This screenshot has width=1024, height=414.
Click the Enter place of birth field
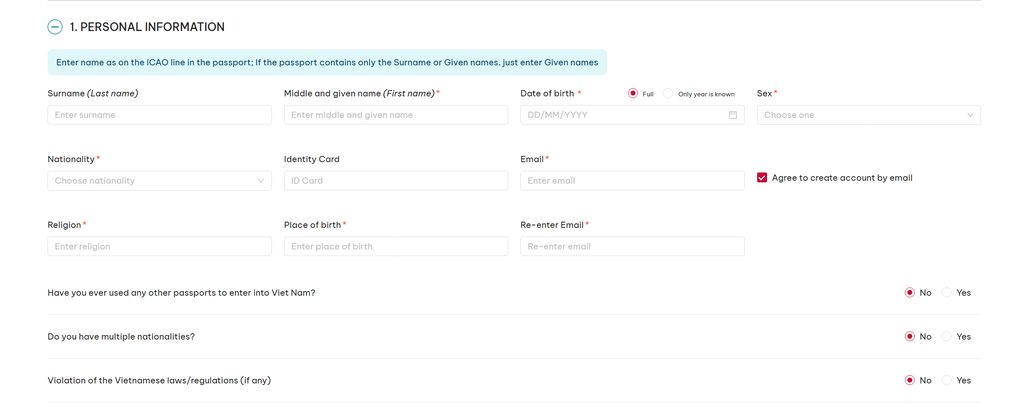(396, 246)
